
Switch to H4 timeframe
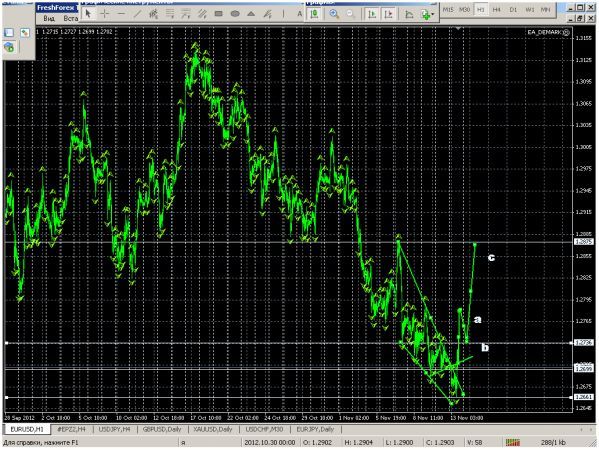point(497,10)
